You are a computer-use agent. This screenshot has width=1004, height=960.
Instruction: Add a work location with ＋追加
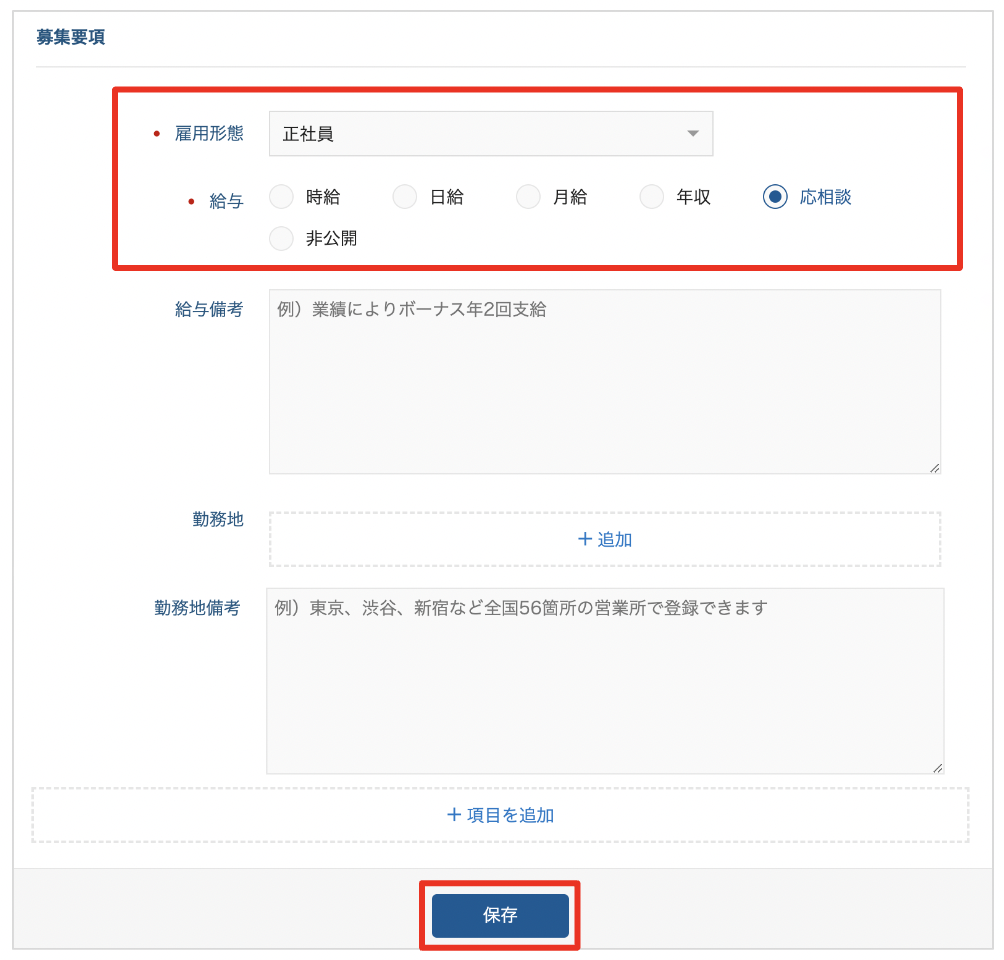pos(604,539)
